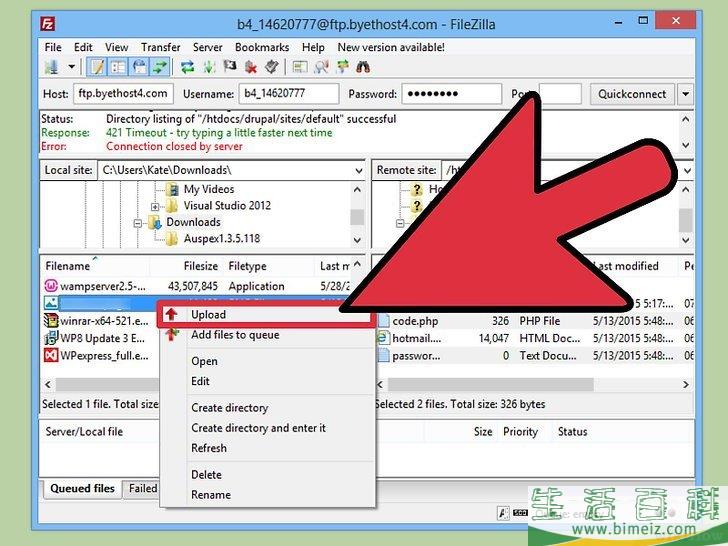Open the Quickconnect history dropdown arrow
This screenshot has width=728, height=546.
(x=686, y=94)
